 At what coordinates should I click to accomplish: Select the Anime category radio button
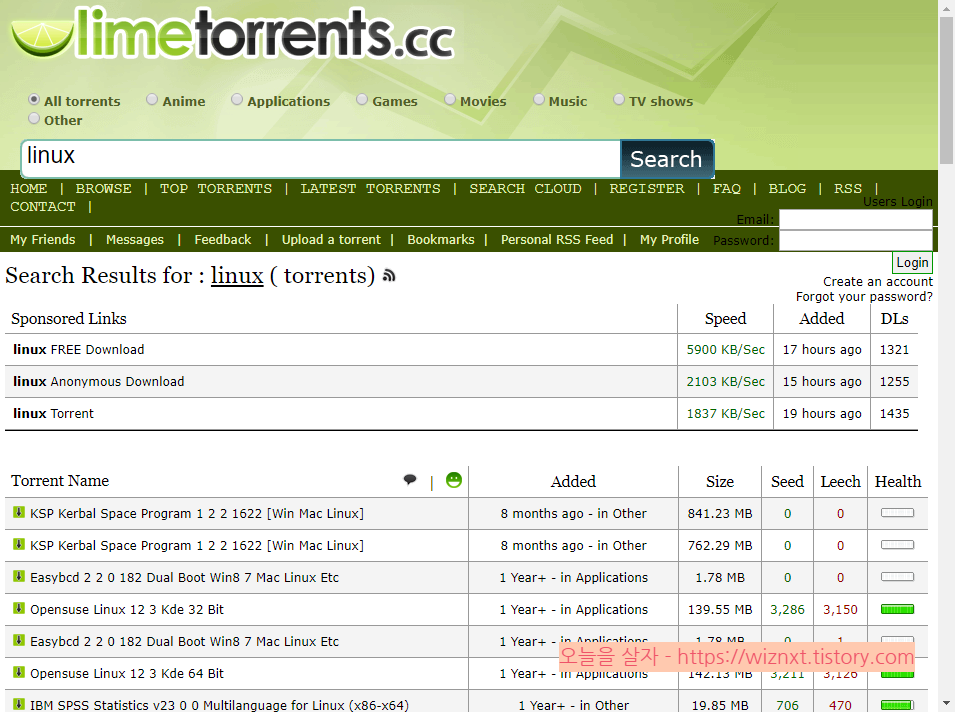[152, 99]
